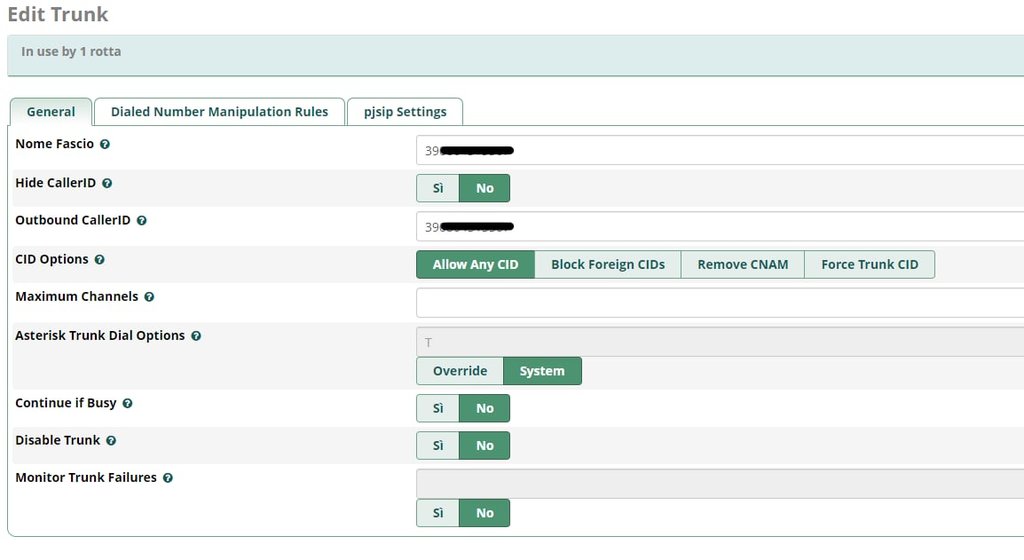Image resolution: width=1024 pixels, height=560 pixels.
Task: Show help for Continue if Busy
Action: pos(127,403)
